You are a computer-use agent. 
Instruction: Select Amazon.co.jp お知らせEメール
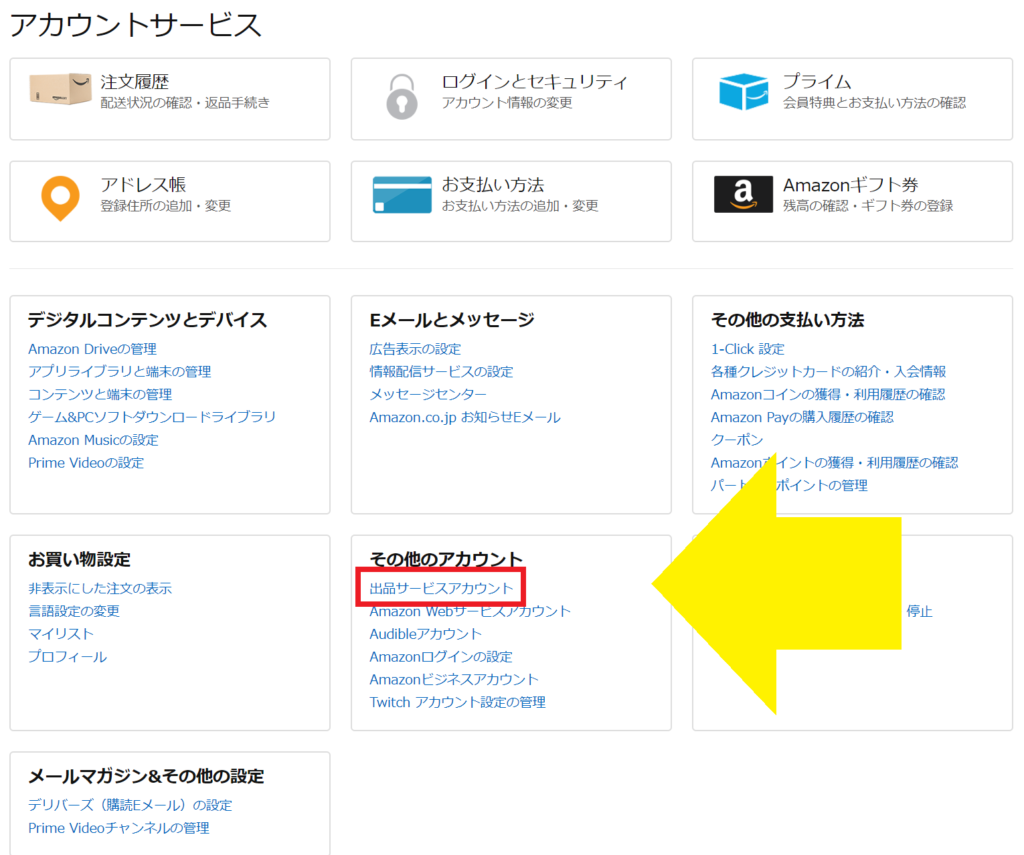(x=465, y=417)
